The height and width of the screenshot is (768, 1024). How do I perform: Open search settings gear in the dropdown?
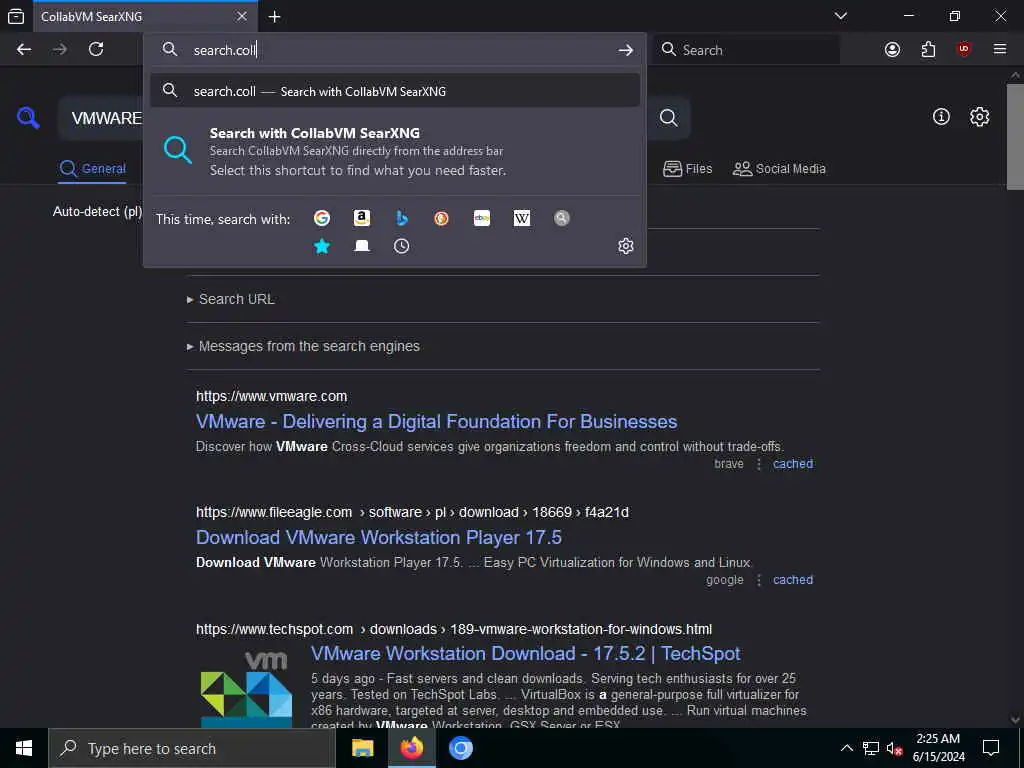[626, 246]
